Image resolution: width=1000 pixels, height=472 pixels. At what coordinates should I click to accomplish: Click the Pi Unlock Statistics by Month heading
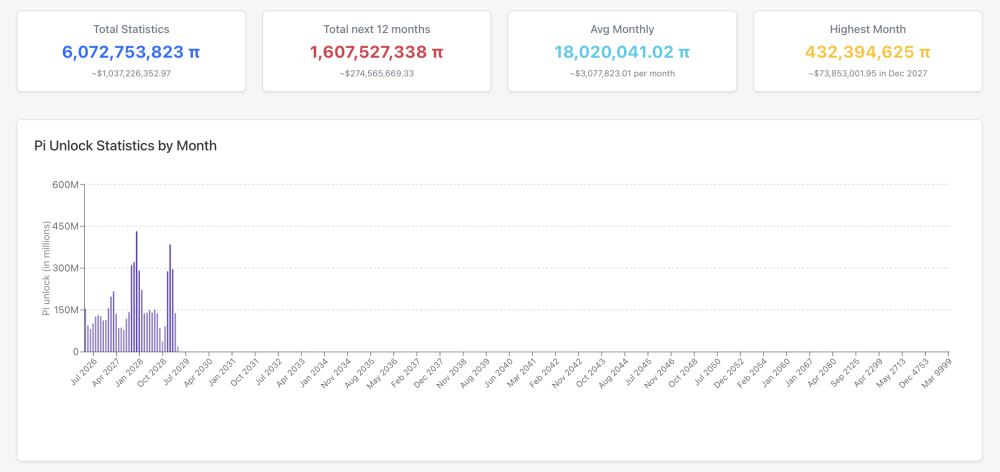tap(125, 146)
